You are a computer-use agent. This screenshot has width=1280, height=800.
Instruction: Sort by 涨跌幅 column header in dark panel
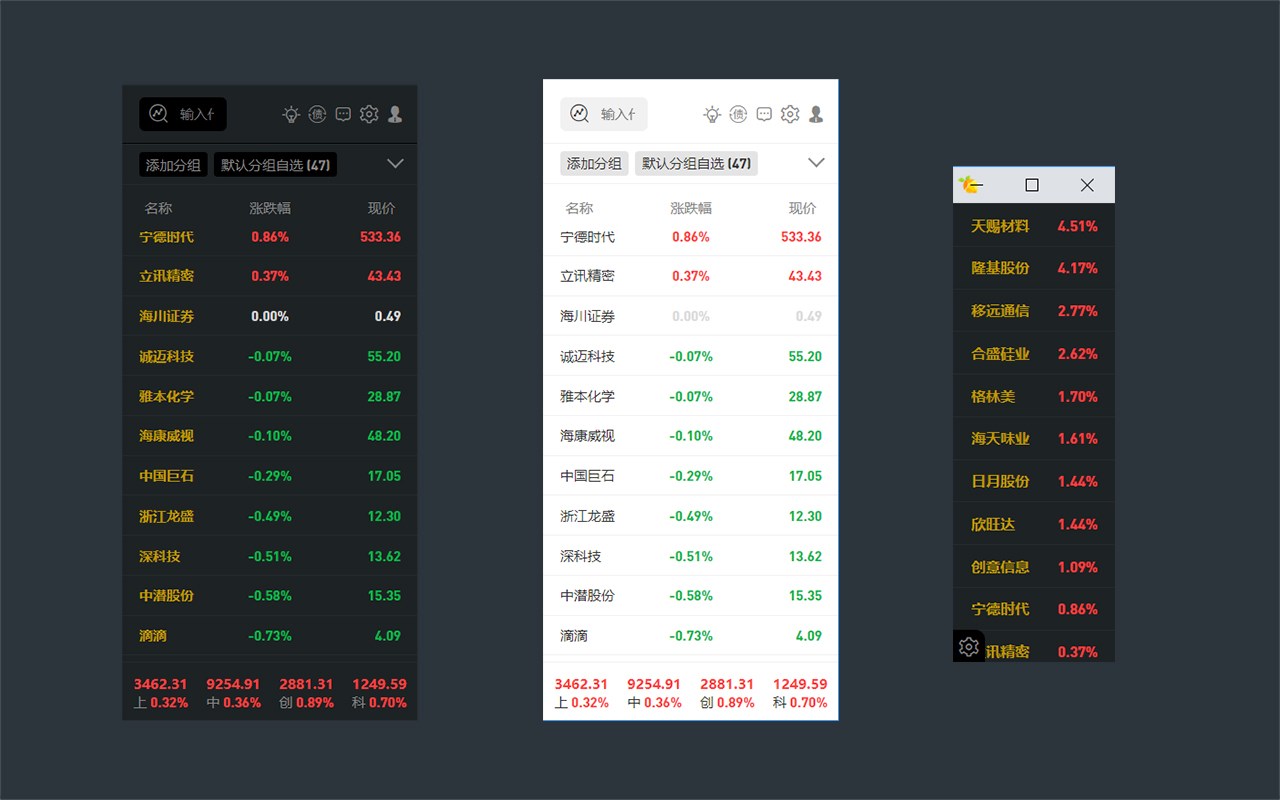[270, 208]
